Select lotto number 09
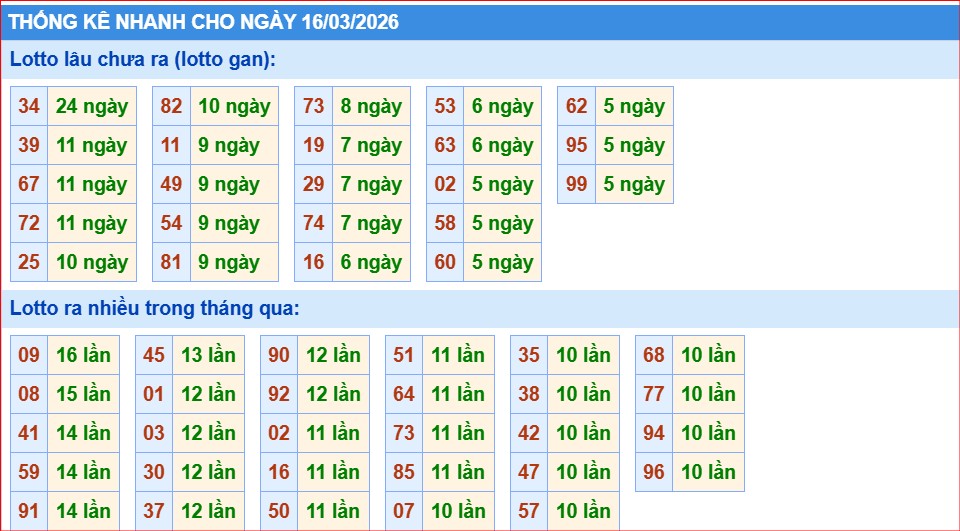The image size is (960, 531). 29,355
